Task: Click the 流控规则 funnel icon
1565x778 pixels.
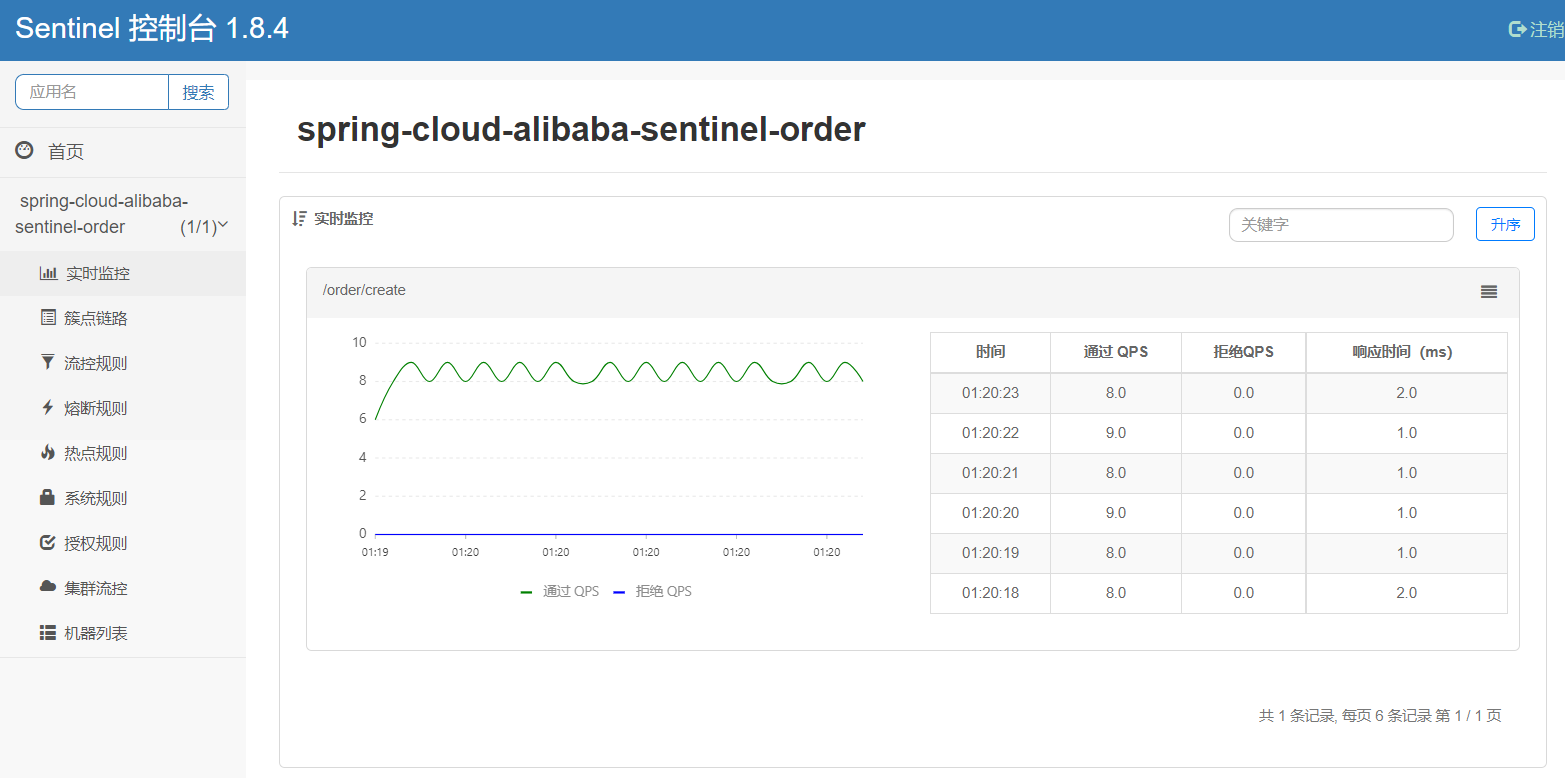Action: 46,362
